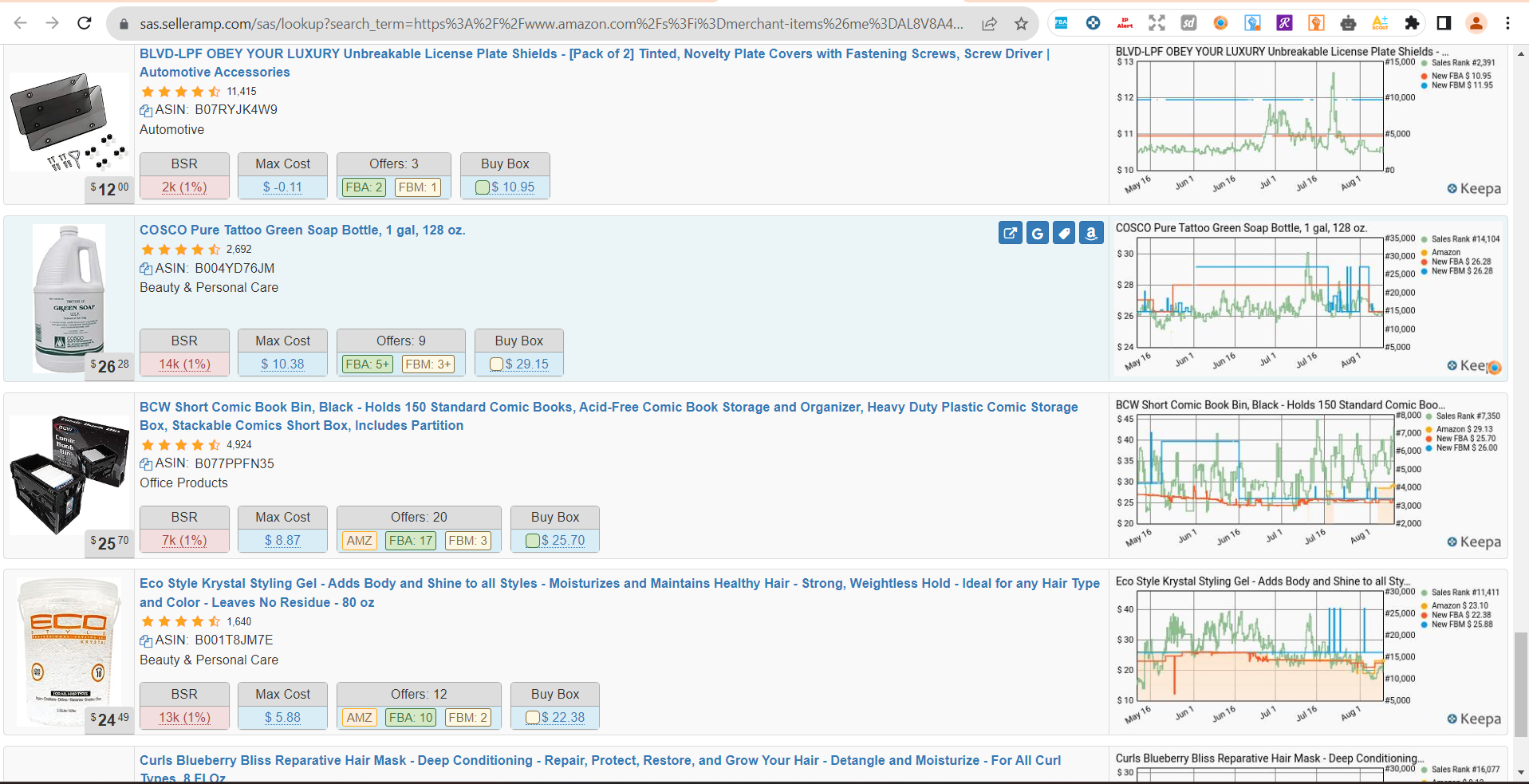Open the purple R extension
1529x784 pixels.
click(1284, 23)
